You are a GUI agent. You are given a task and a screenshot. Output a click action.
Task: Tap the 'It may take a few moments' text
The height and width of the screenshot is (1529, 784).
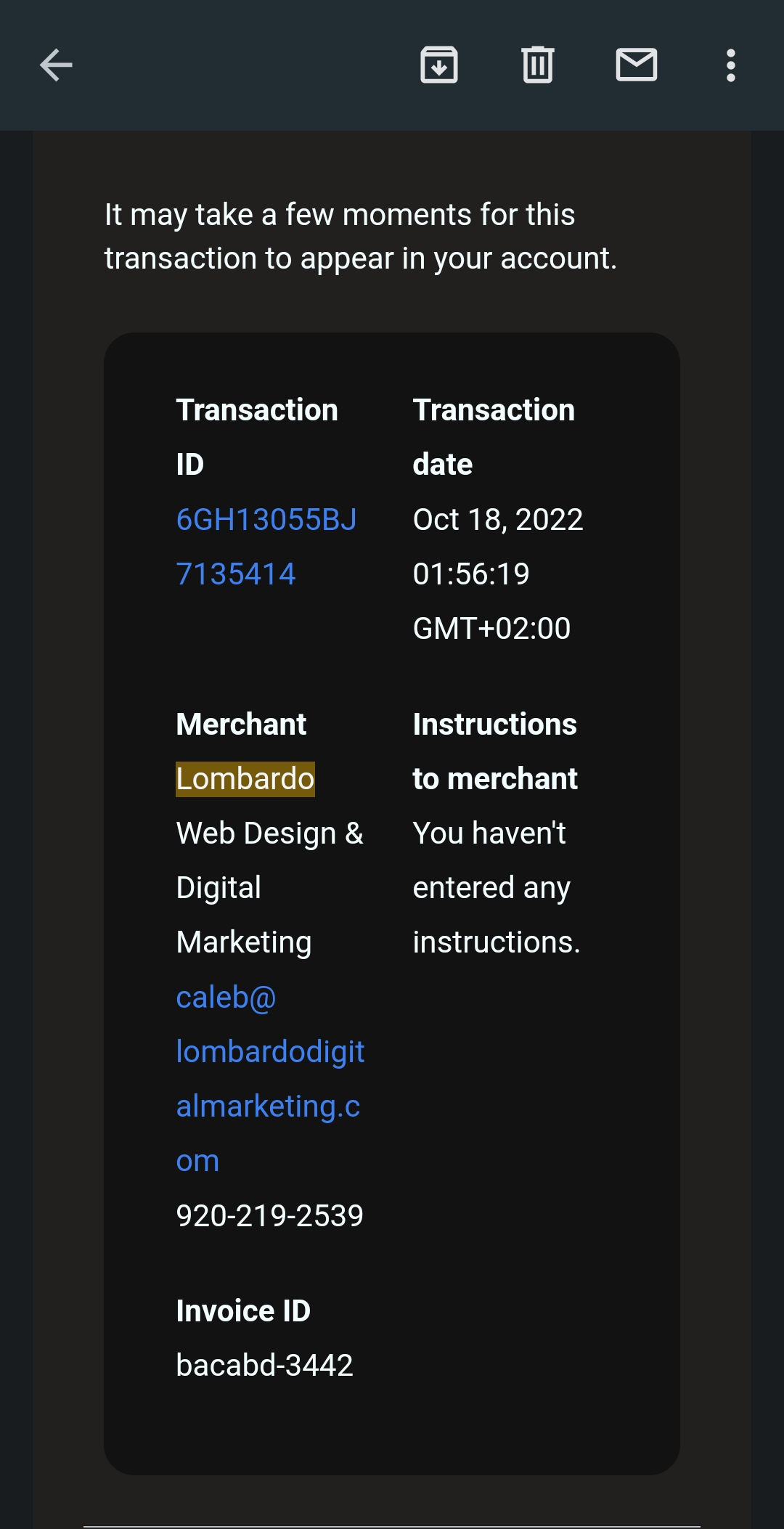[x=361, y=237]
